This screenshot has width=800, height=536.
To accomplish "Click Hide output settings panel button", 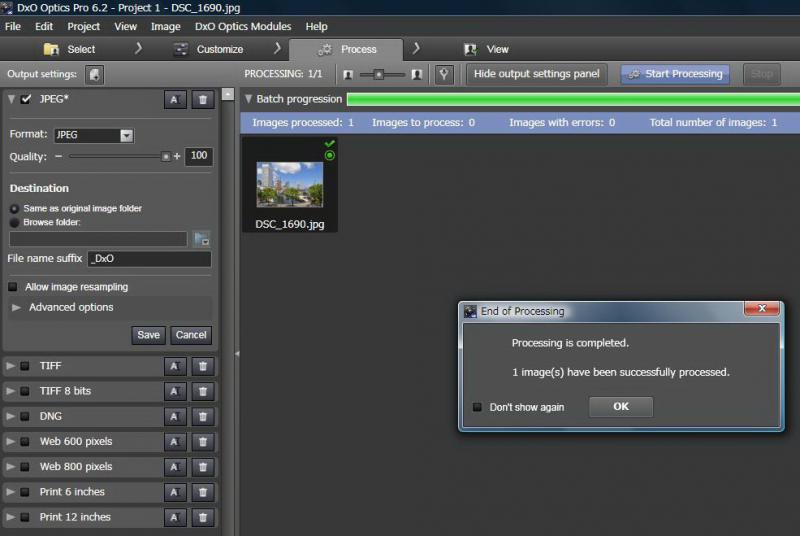I will (537, 74).
